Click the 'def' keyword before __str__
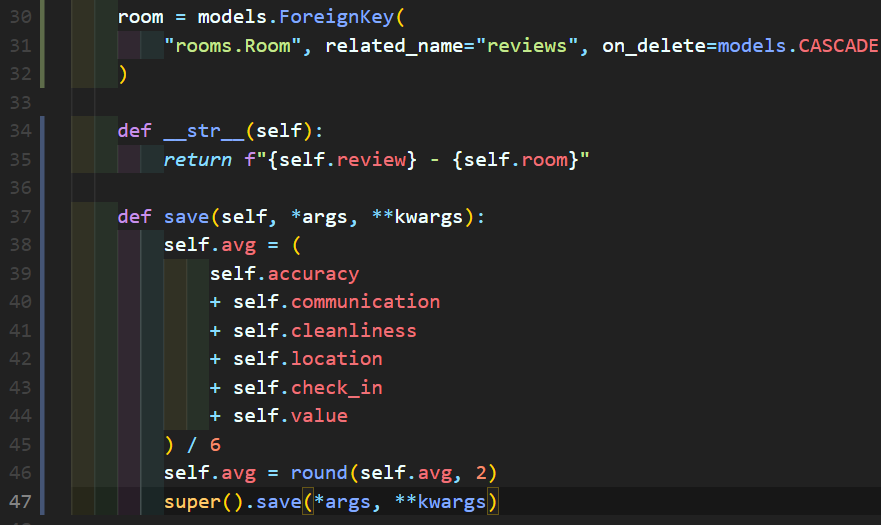The width and height of the screenshot is (881, 525). (x=135, y=130)
